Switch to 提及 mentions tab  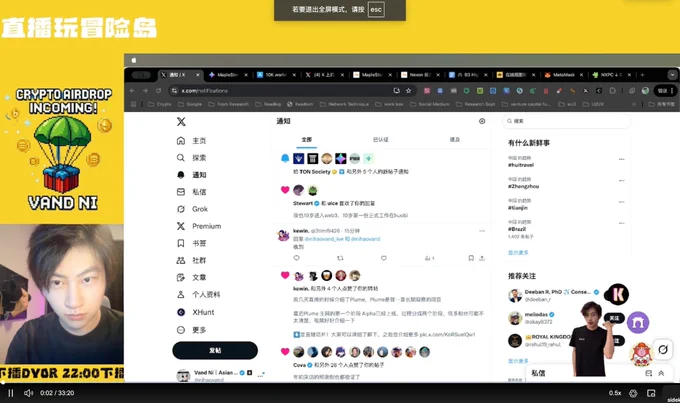click(454, 140)
